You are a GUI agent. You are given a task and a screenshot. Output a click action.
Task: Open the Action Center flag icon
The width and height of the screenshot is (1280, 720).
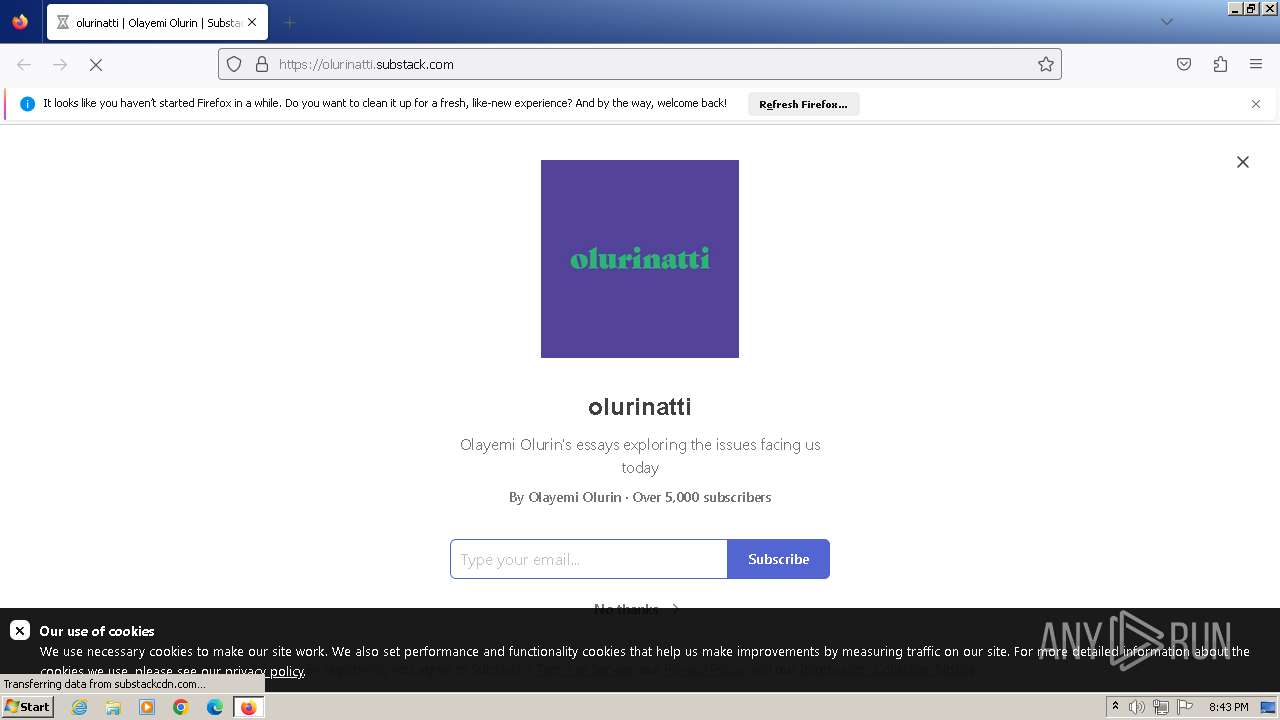pos(1185,707)
